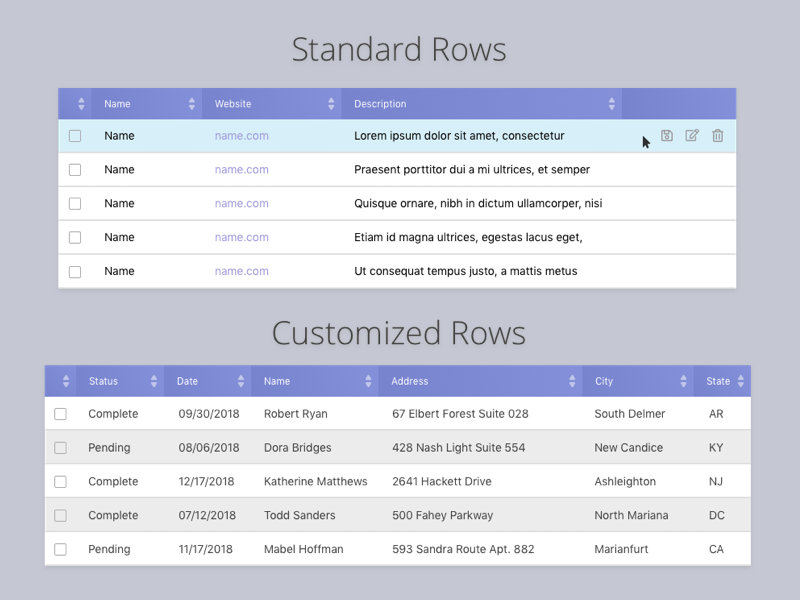Image resolution: width=800 pixels, height=600 pixels.
Task: Click the city Marianfurt
Action: click(x=621, y=549)
